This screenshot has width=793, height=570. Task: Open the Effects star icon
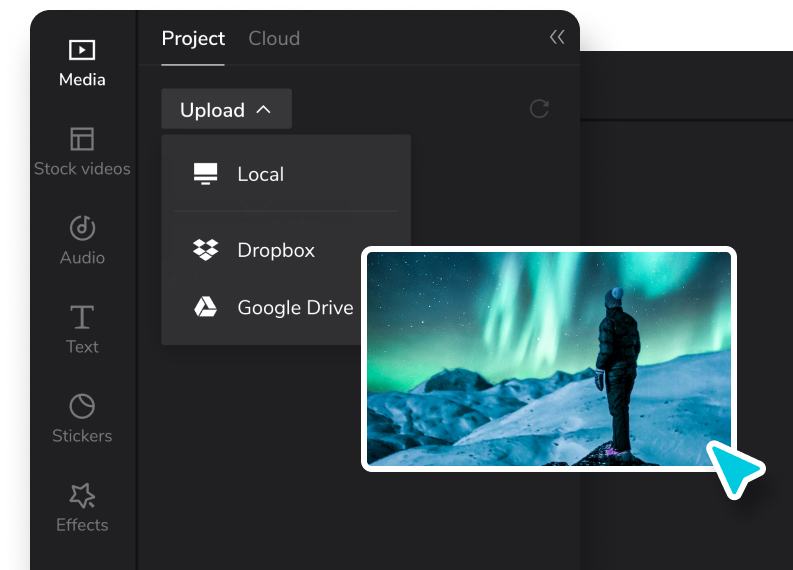pos(82,495)
